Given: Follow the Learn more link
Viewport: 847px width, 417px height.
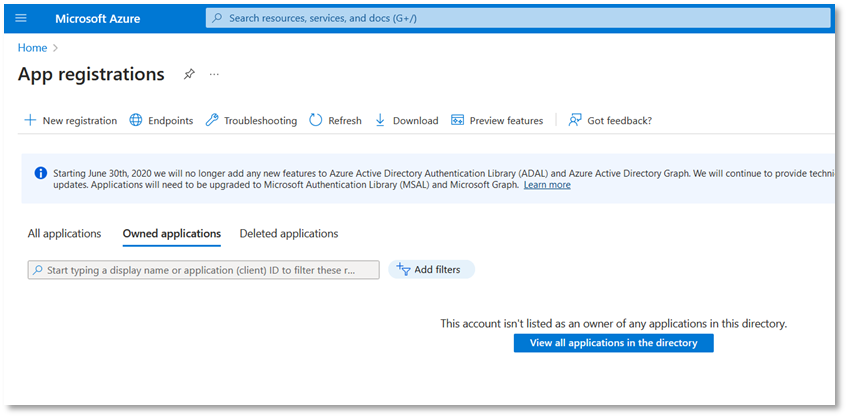Looking at the screenshot, I should tap(547, 185).
